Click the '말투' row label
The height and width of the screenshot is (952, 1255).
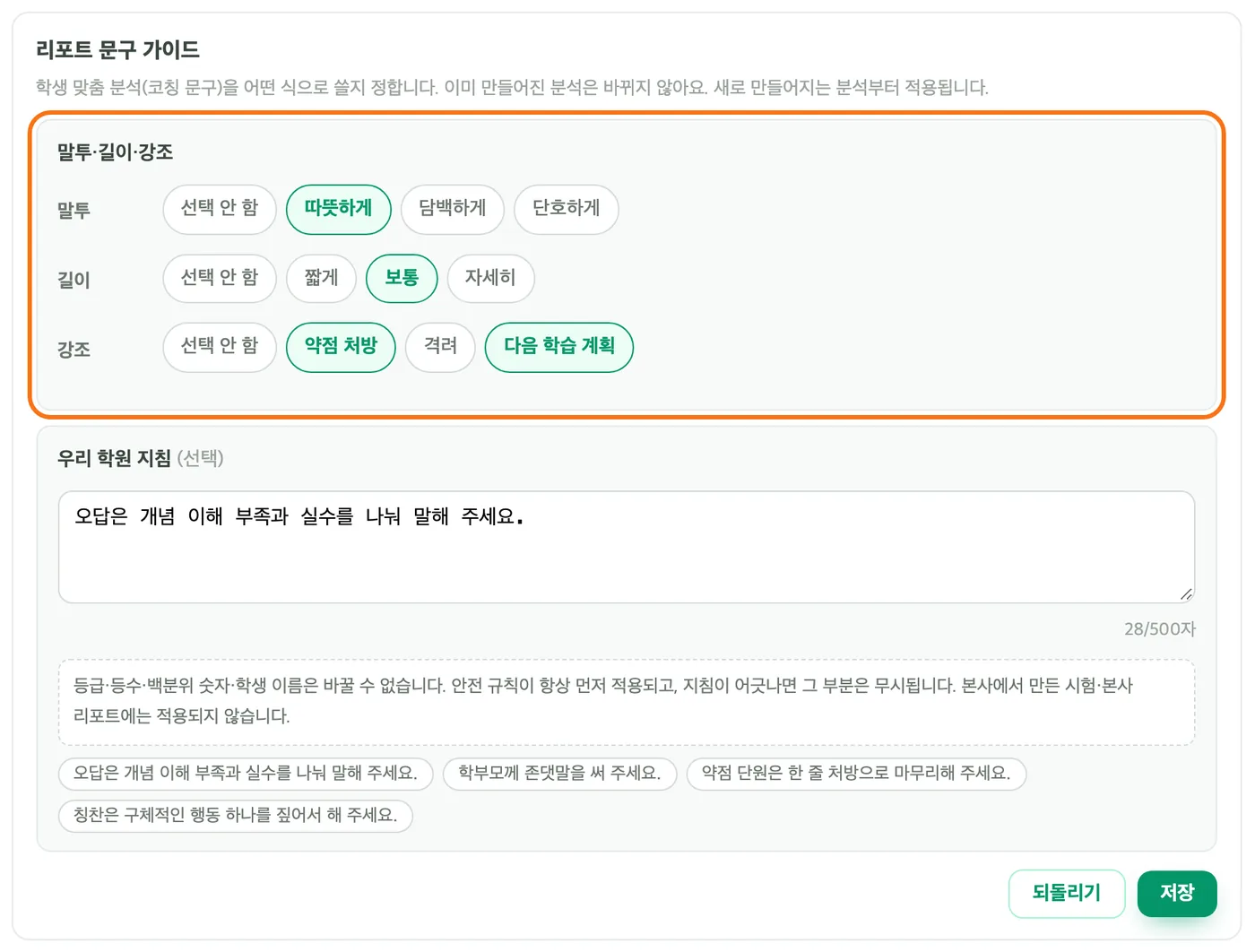74,211
